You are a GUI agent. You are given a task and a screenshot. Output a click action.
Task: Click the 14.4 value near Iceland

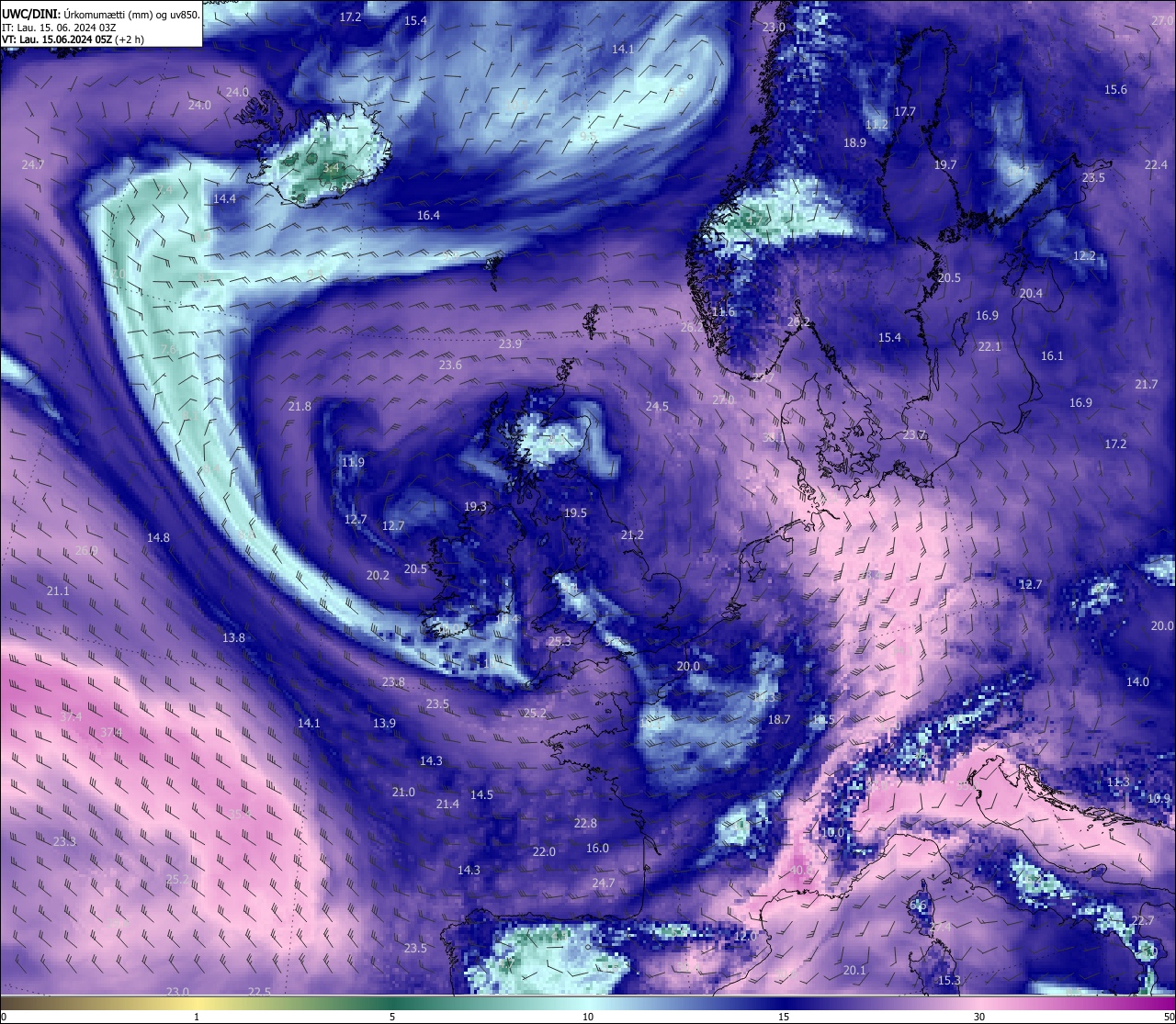tap(224, 199)
